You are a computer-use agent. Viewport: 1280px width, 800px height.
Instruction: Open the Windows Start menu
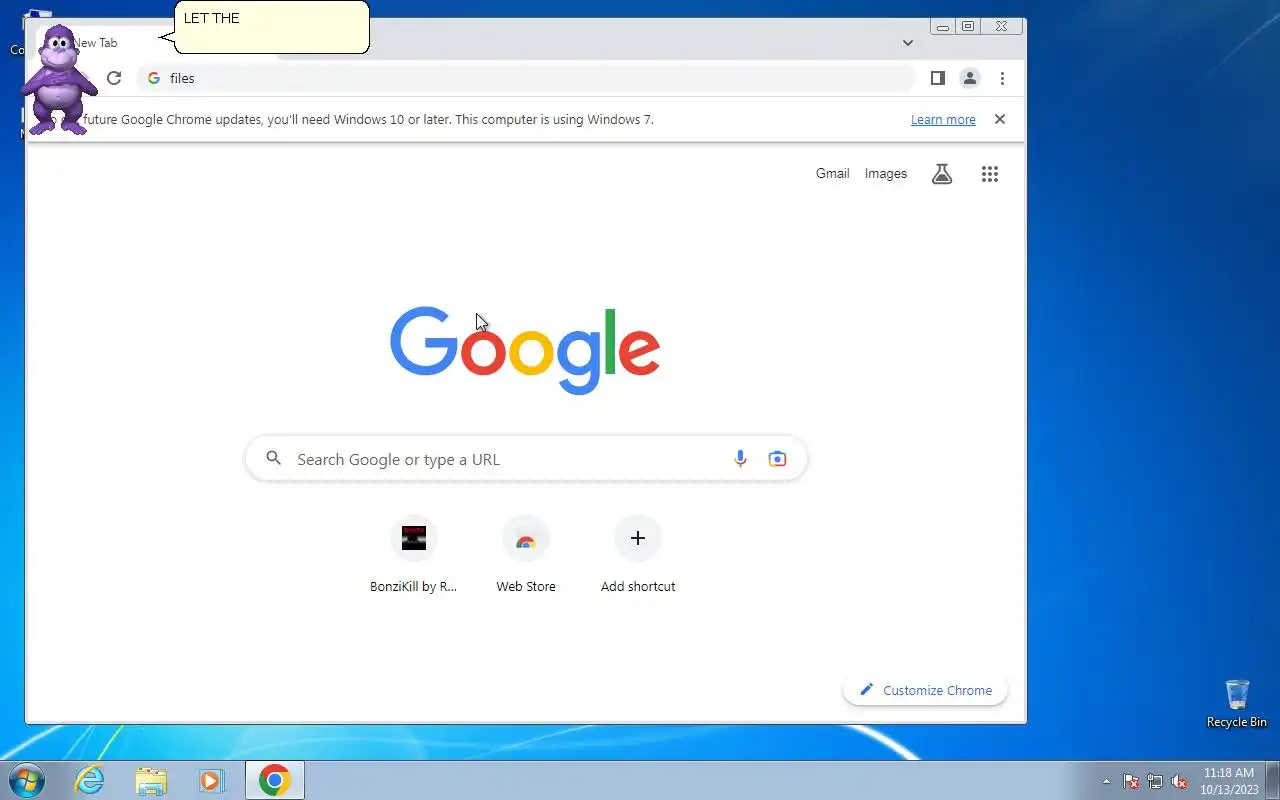27,780
